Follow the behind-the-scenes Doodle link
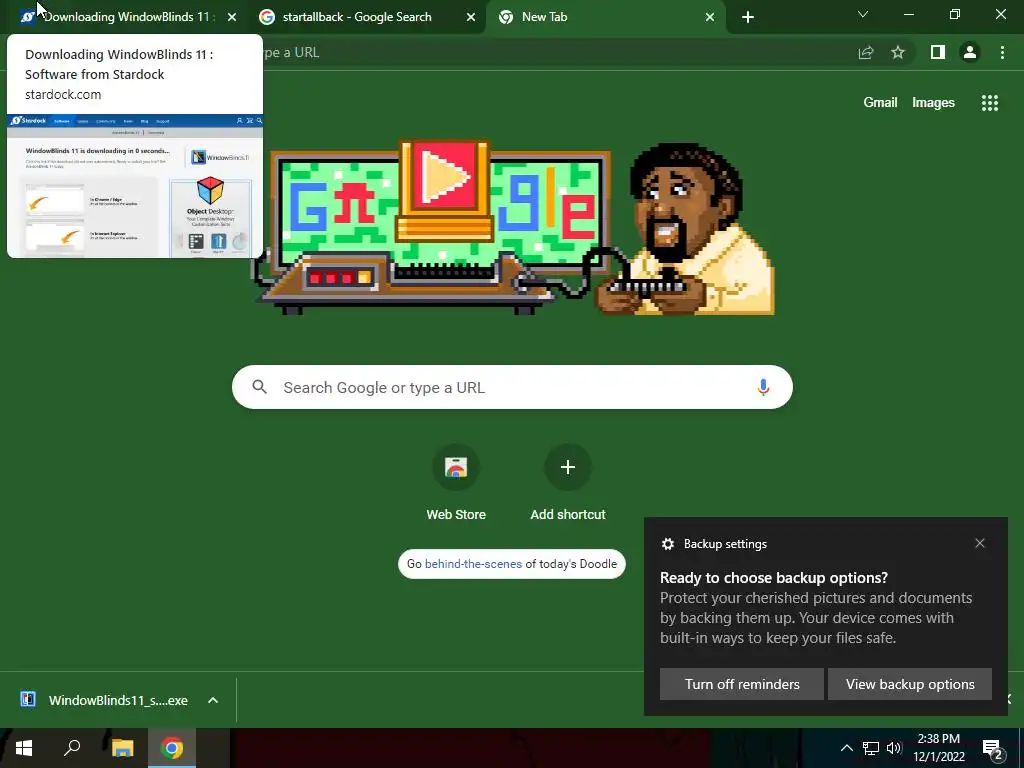Viewport: 1024px width, 768px height. [473, 564]
